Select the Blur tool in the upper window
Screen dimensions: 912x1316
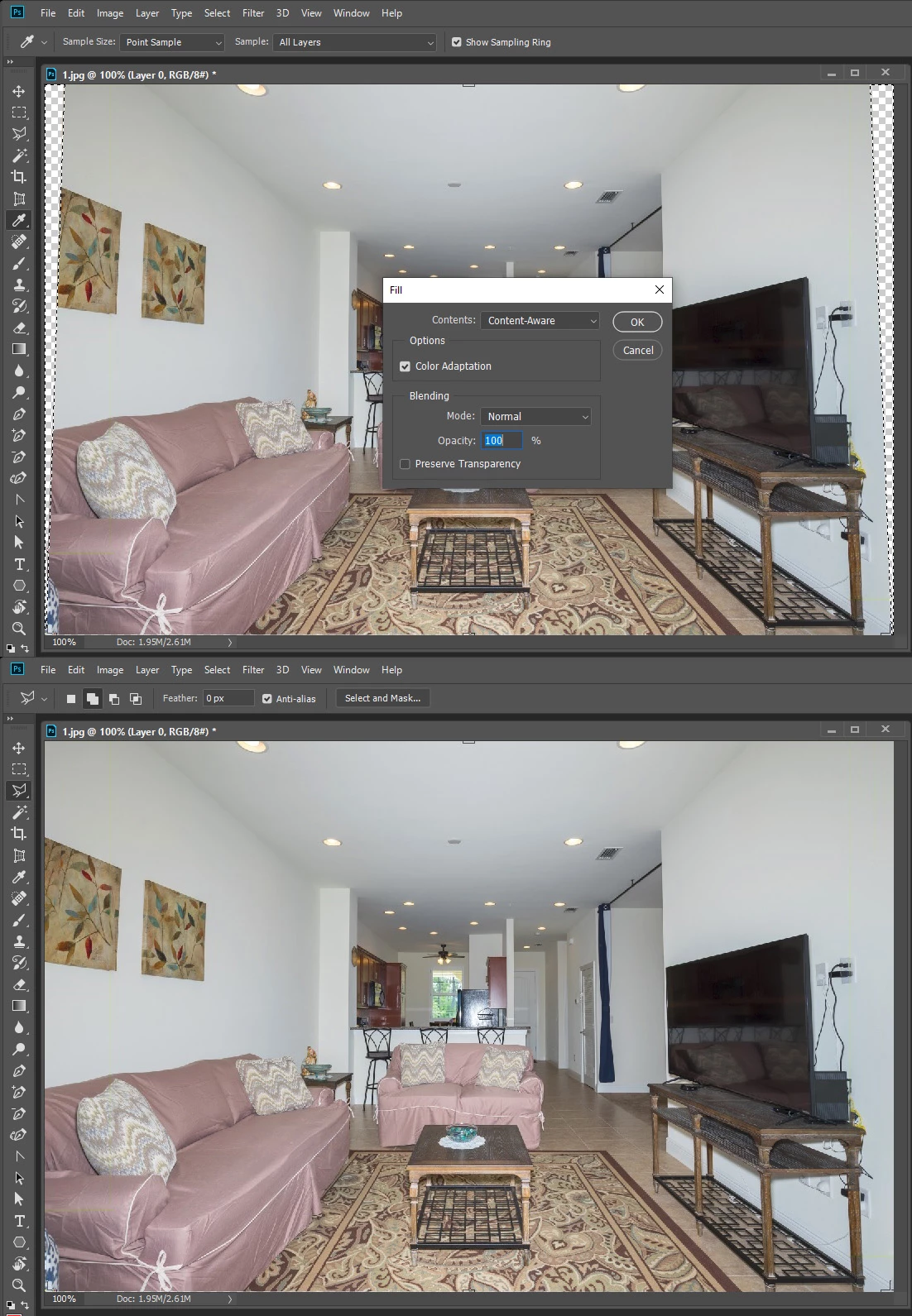tap(19, 371)
